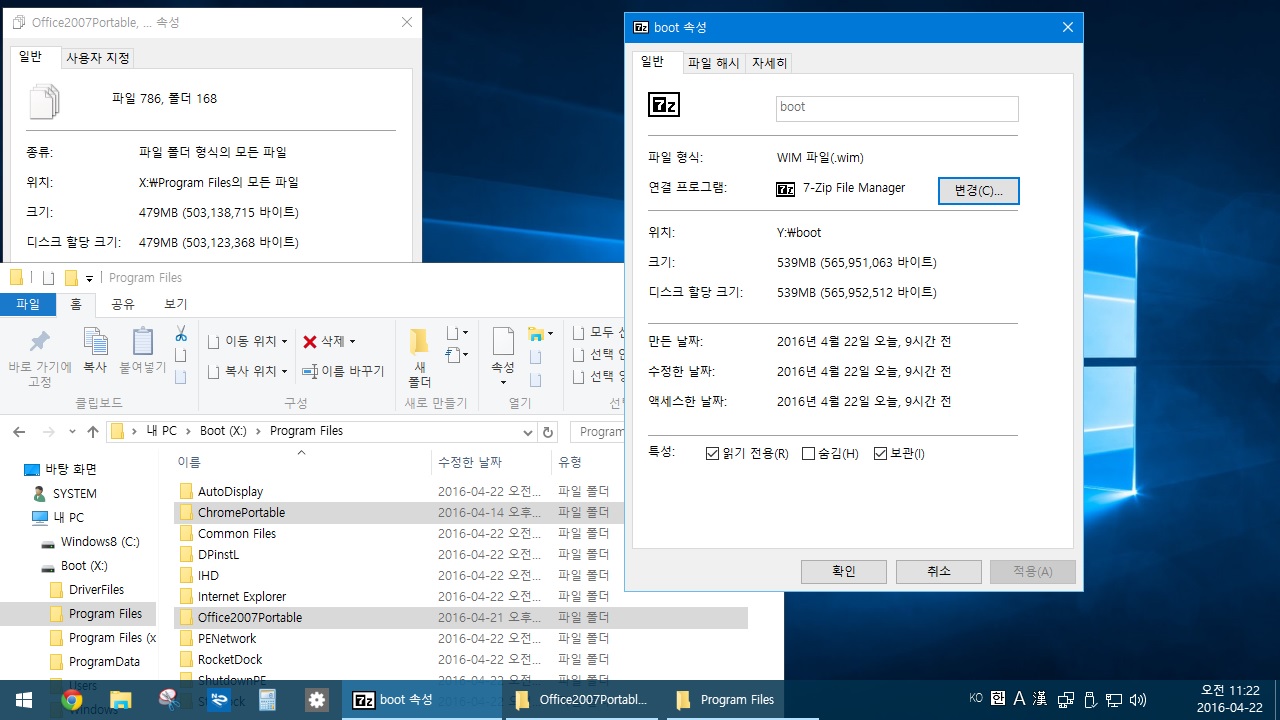Click the Explorer search box
The height and width of the screenshot is (720, 1280).
click(598, 432)
